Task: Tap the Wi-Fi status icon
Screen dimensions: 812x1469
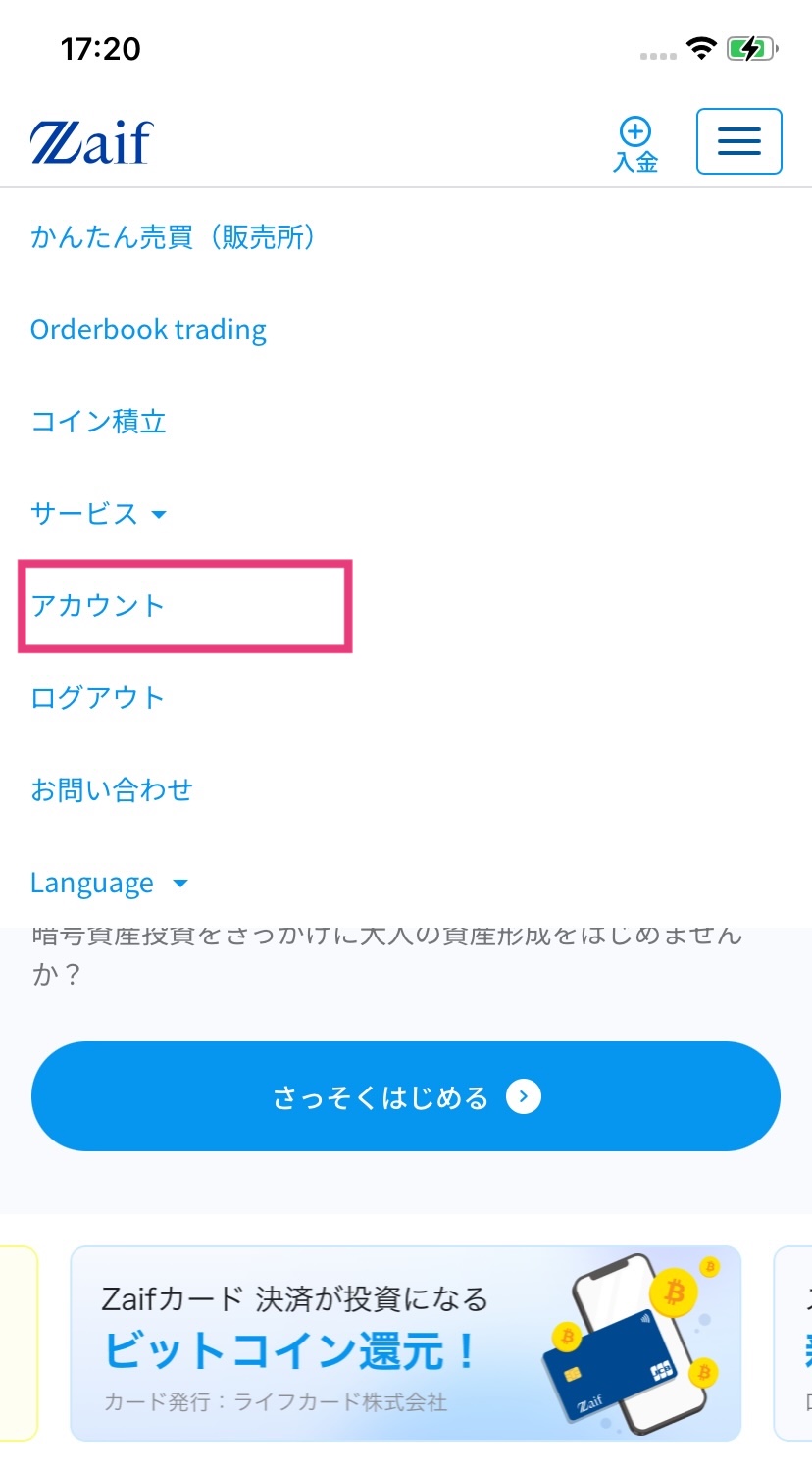Action: (x=701, y=48)
